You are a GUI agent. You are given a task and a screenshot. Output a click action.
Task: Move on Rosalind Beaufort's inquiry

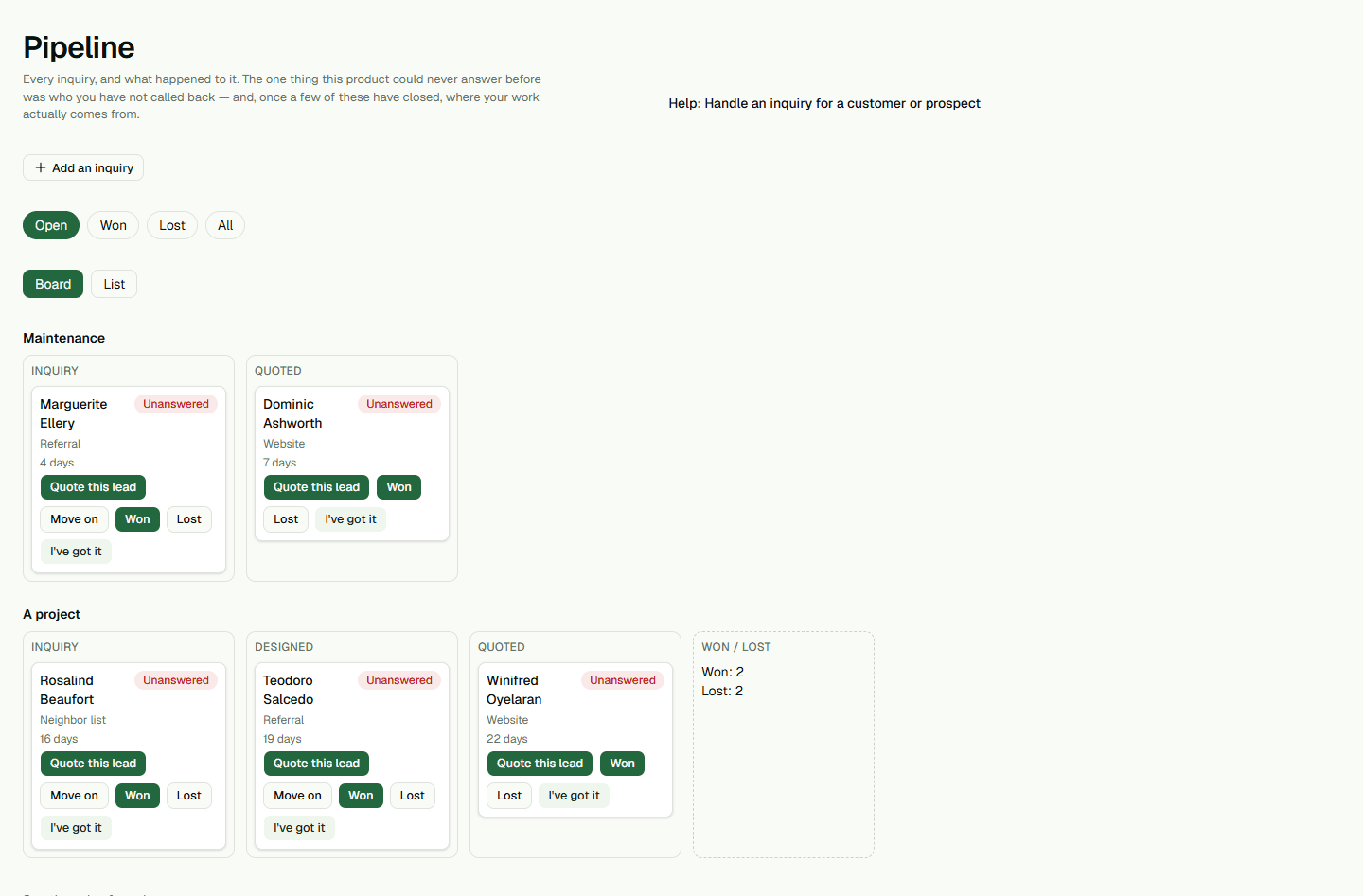pyautogui.click(x=74, y=796)
